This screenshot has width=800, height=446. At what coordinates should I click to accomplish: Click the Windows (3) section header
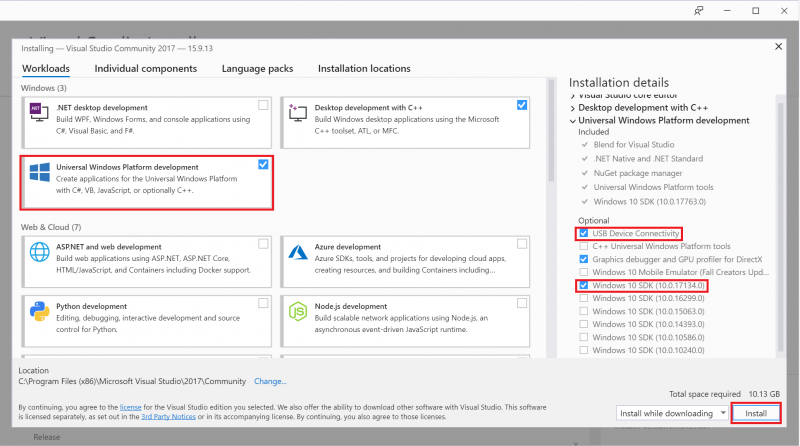(x=44, y=88)
